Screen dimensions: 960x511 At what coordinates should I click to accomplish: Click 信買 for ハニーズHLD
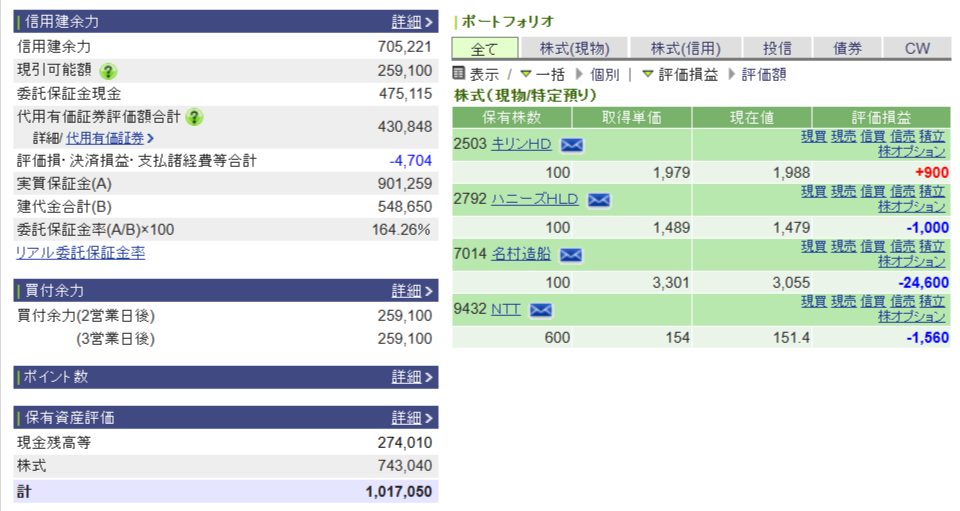(x=872, y=192)
